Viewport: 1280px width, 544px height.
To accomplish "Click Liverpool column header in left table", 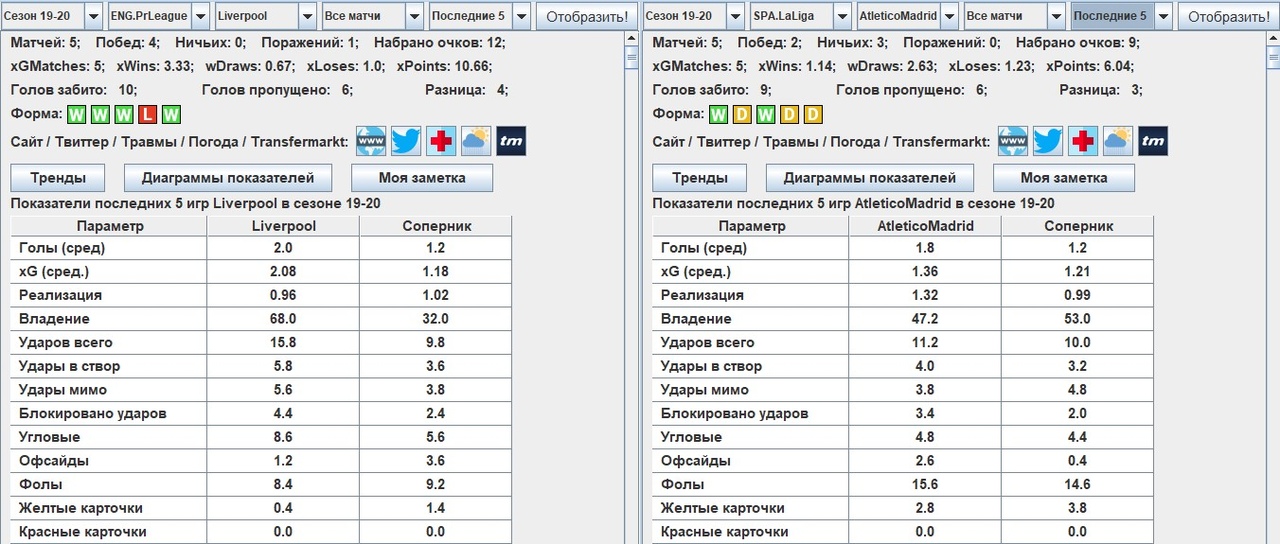I will click(x=283, y=226).
